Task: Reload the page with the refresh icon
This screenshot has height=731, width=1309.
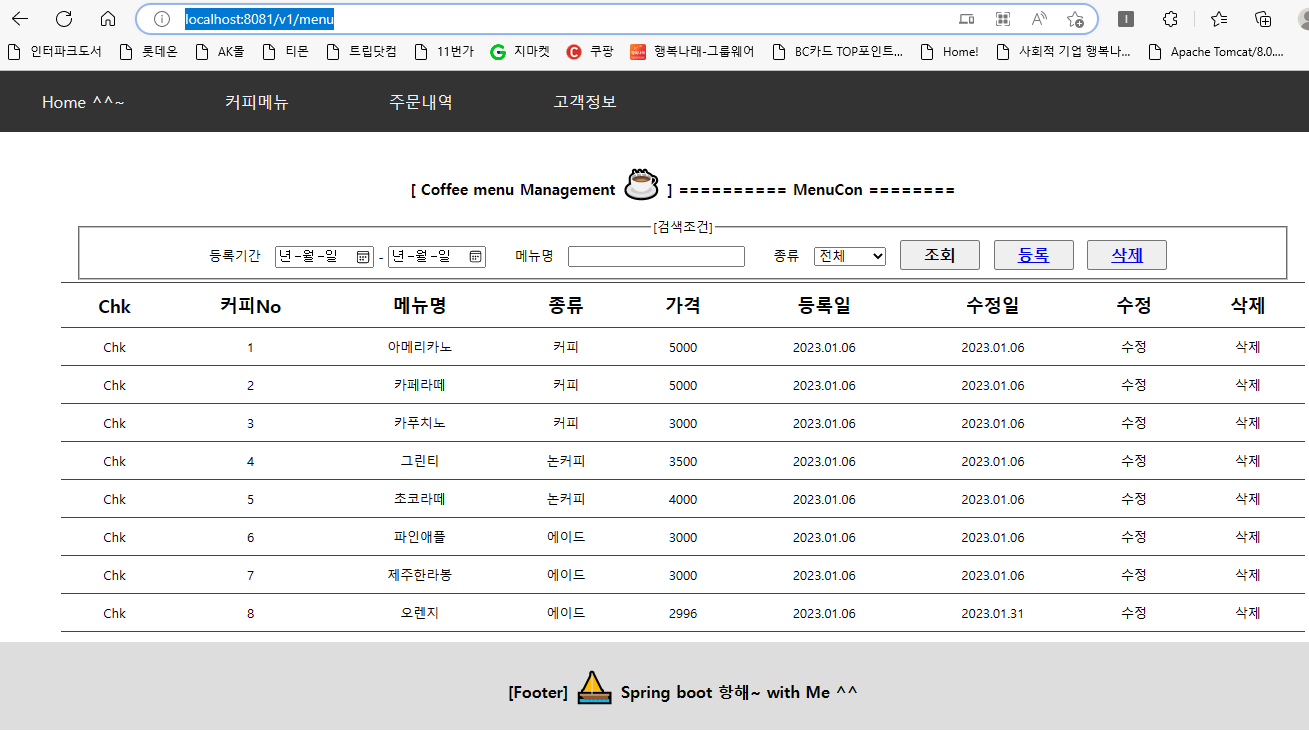Action: [x=64, y=19]
